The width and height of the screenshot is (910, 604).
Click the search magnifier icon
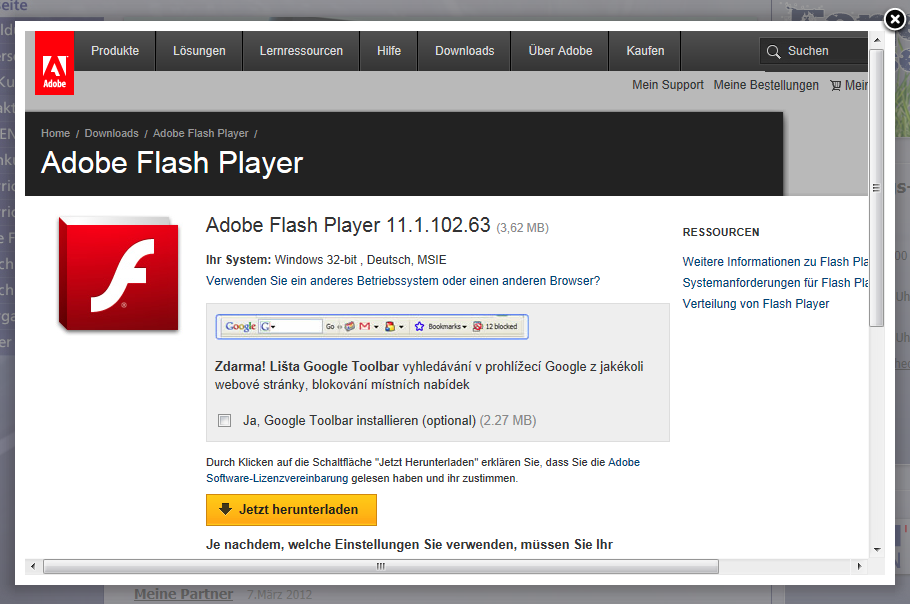tap(773, 52)
